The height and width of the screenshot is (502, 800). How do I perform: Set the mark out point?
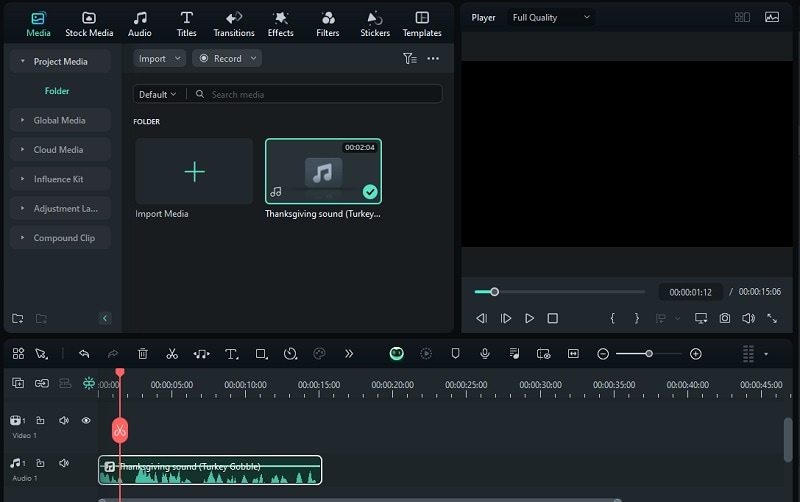tap(637, 318)
